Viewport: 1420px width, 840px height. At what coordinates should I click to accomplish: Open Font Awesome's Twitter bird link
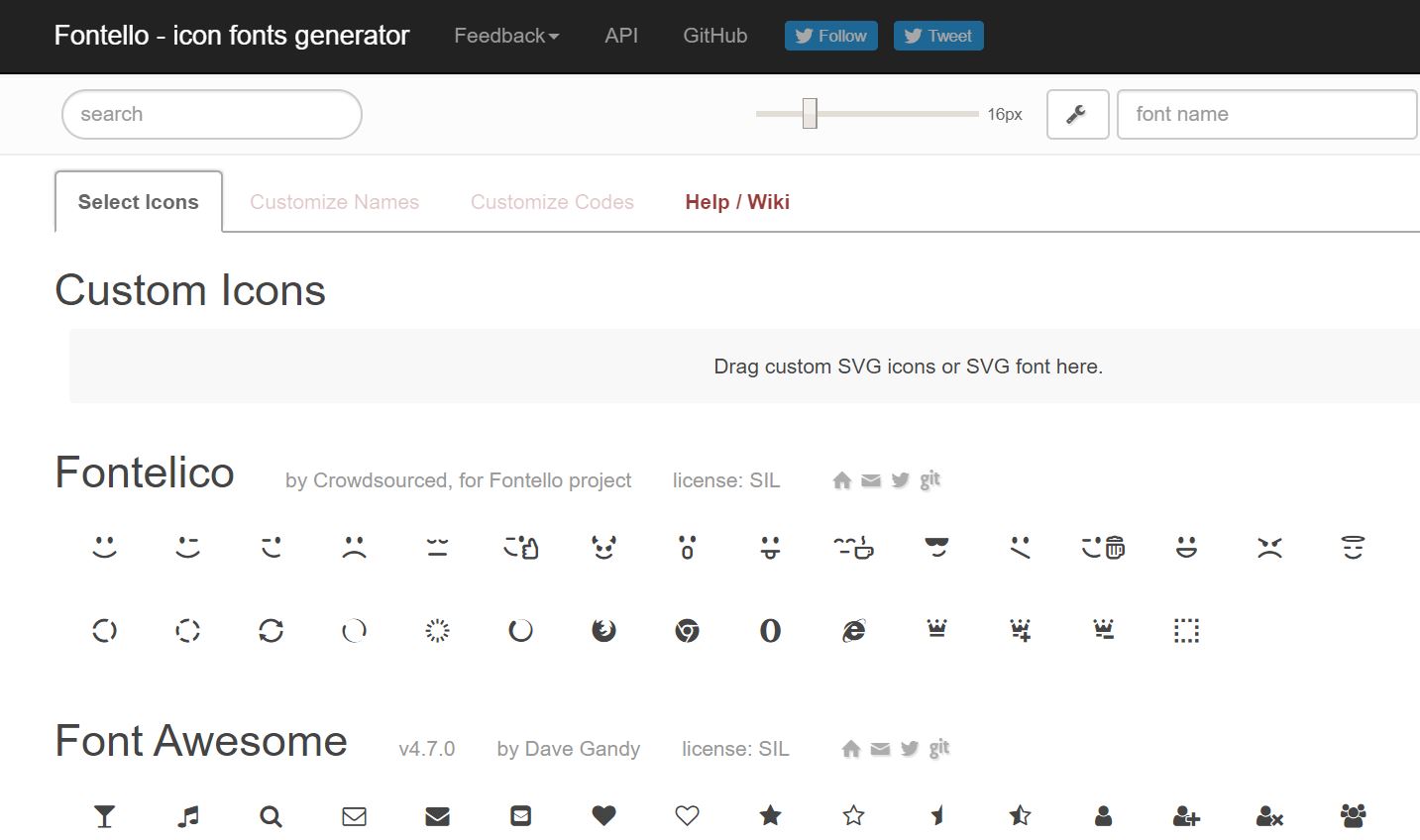coord(909,749)
